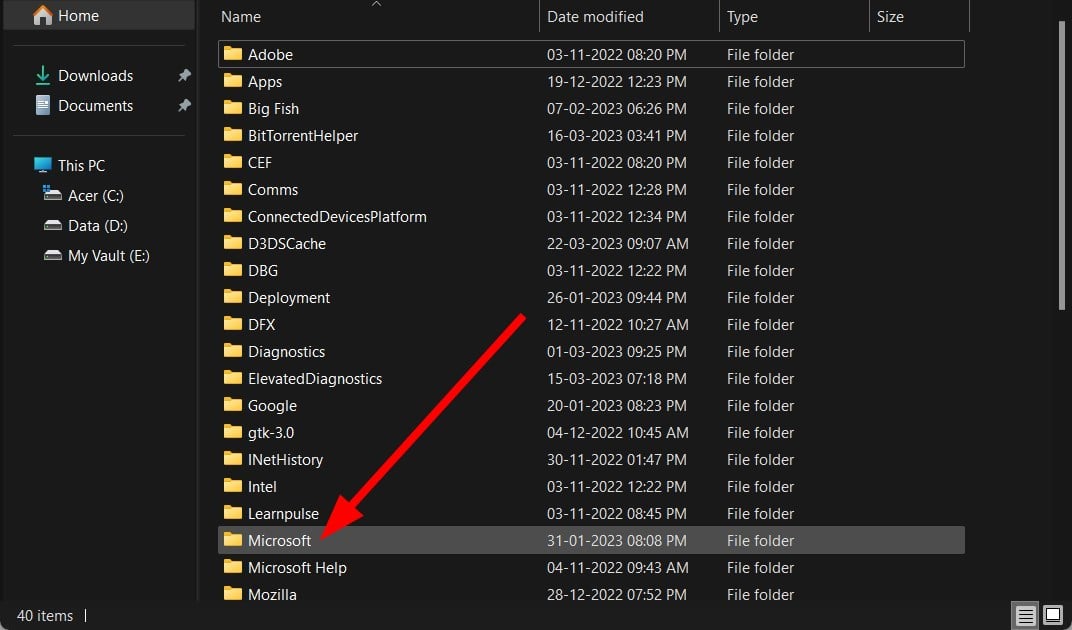
Task: Select the Apps folder icon
Action: point(233,81)
